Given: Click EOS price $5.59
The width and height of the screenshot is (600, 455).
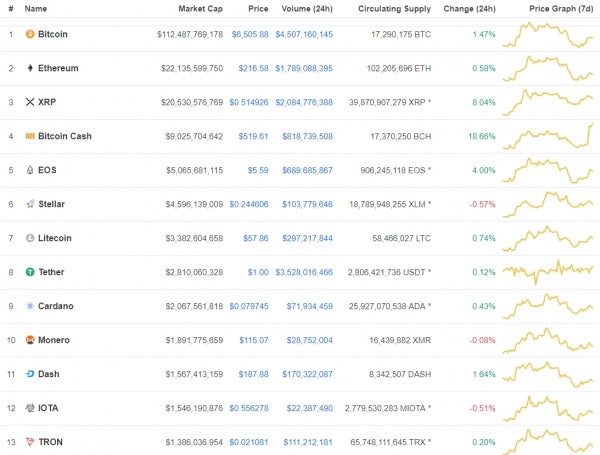Looking at the screenshot, I should tap(258, 170).
